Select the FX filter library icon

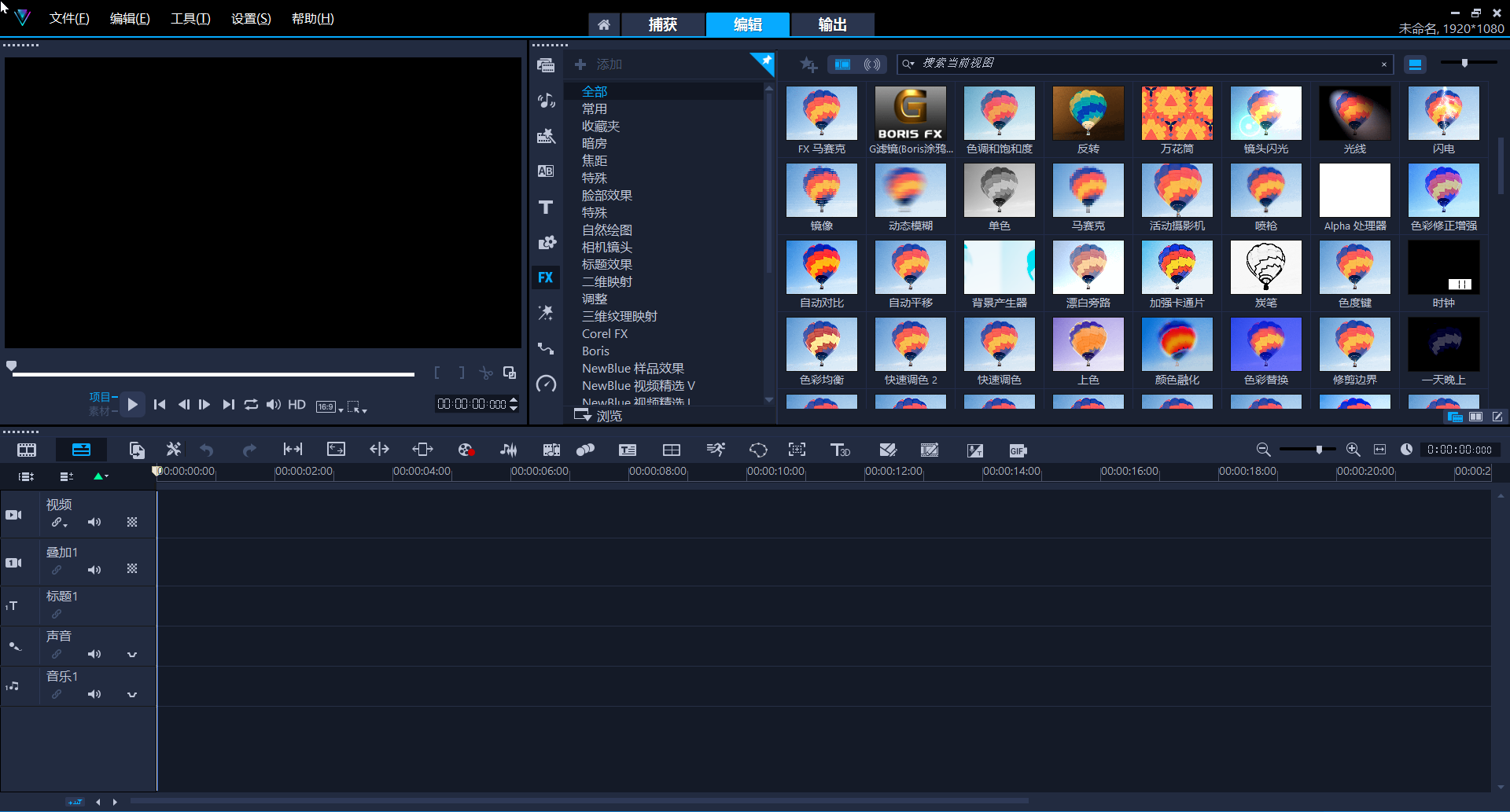coord(546,277)
